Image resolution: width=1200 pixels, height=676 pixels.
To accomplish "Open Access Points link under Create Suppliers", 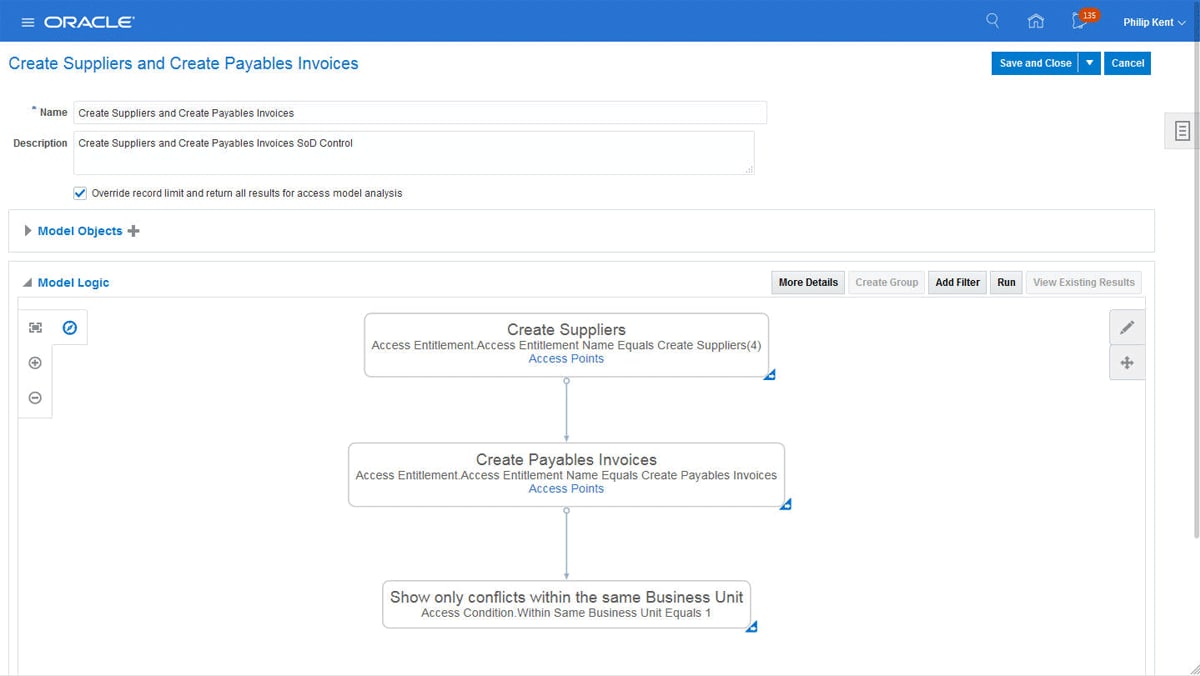I will (566, 359).
